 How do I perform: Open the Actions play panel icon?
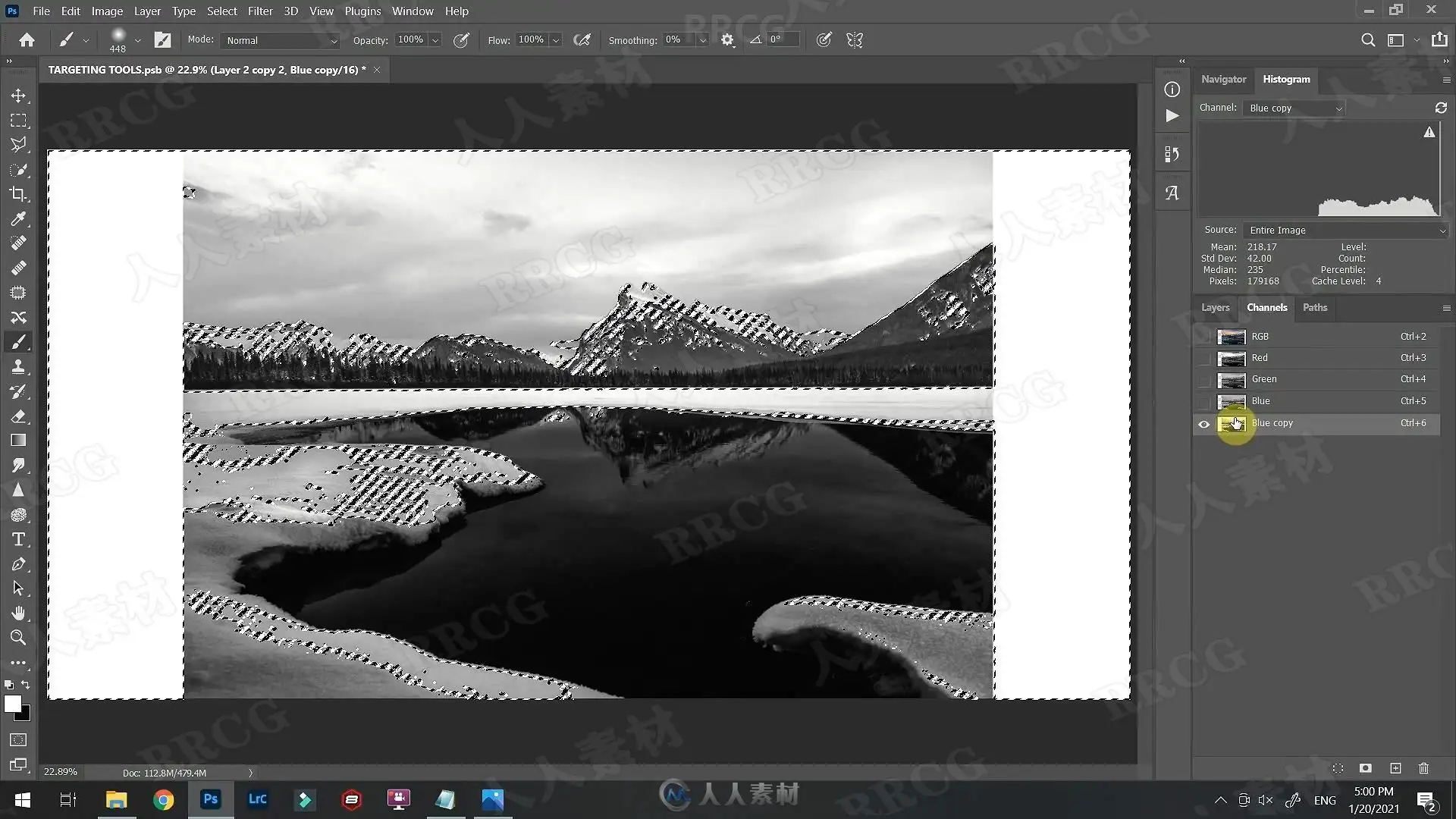[x=1172, y=116]
